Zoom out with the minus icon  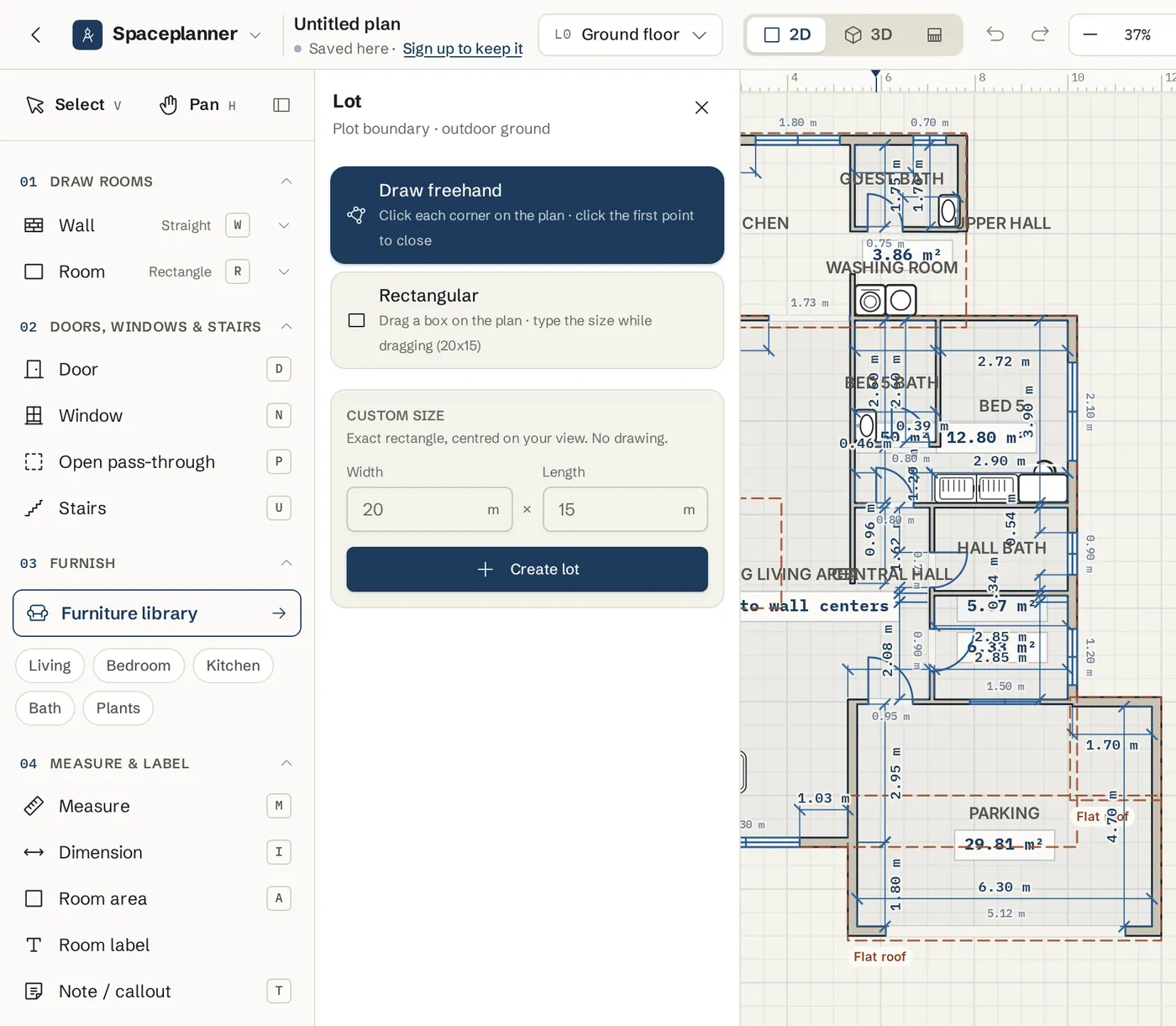[1090, 34]
